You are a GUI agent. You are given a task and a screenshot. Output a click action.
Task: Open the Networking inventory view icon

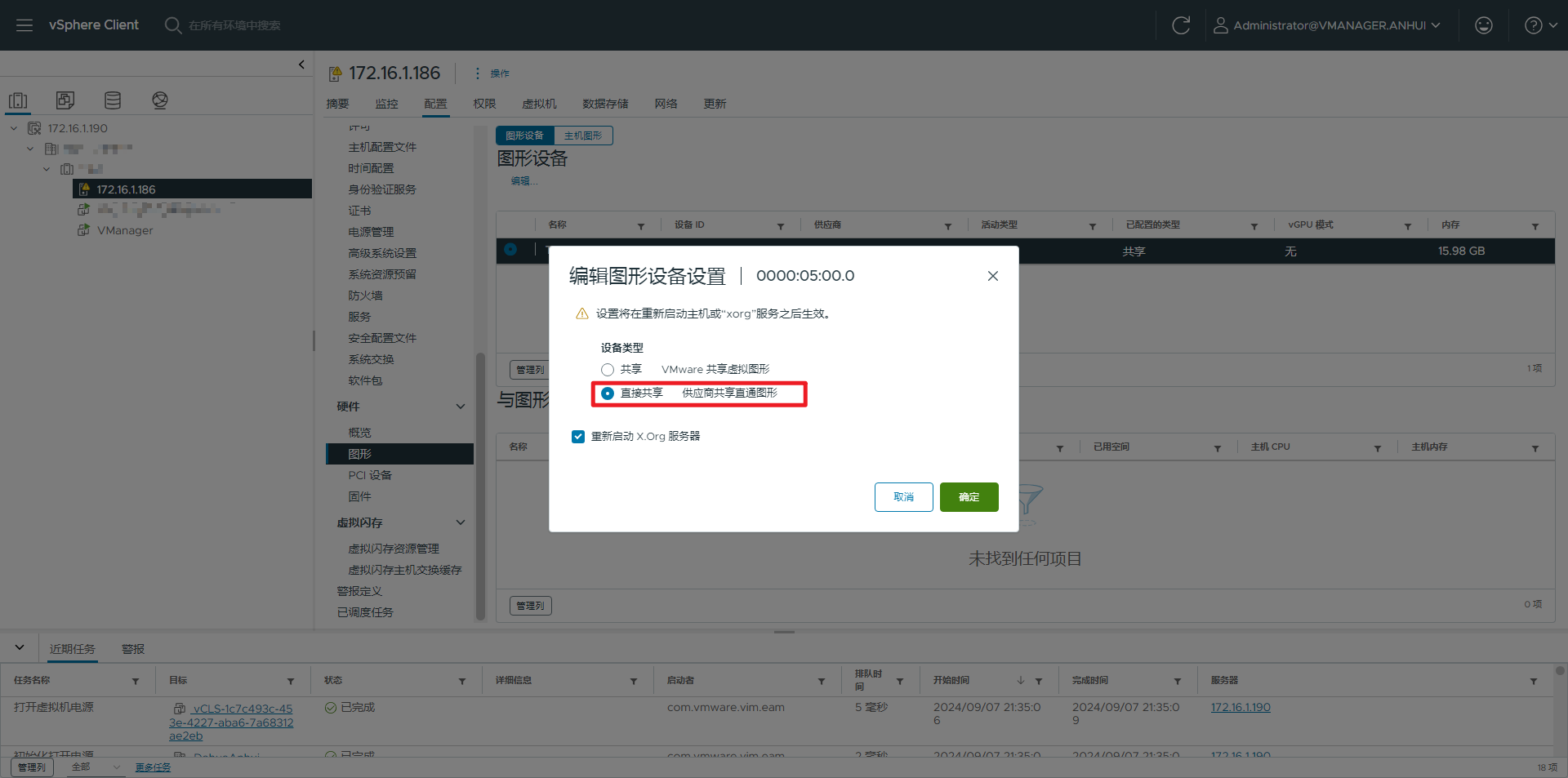tap(160, 100)
